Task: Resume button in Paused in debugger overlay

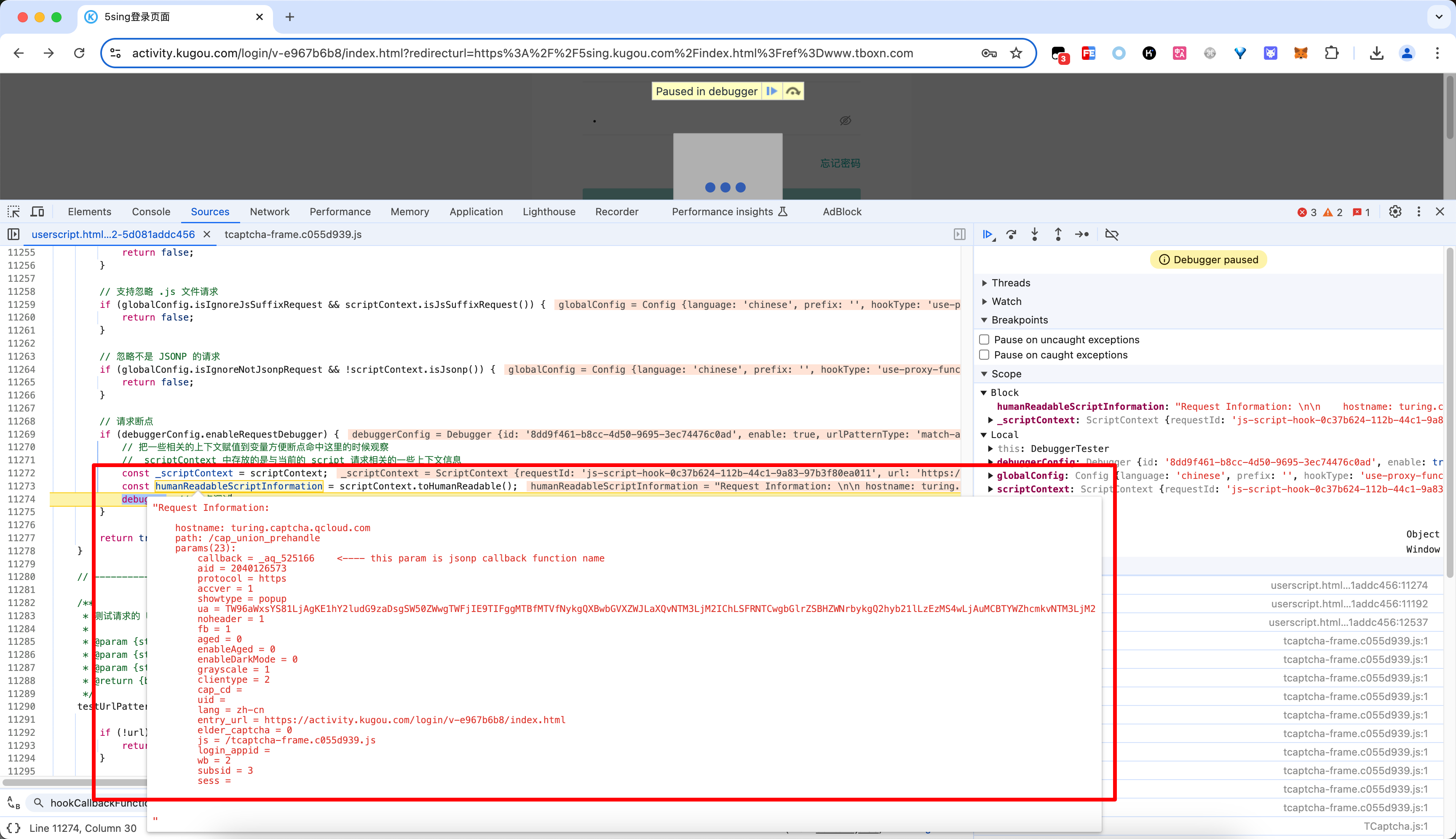Action: (772, 91)
